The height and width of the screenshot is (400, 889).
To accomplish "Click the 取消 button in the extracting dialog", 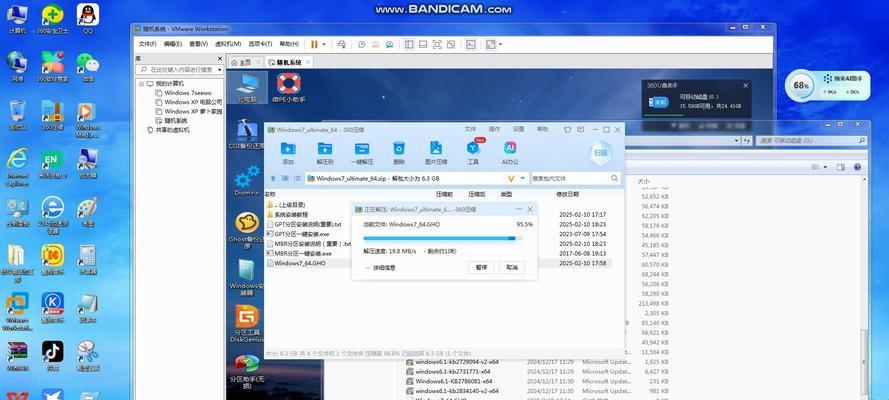I will (512, 267).
